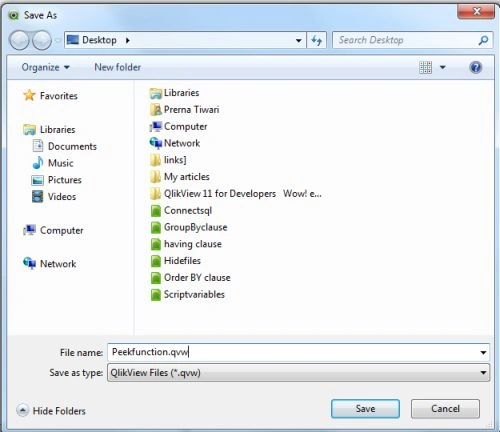Click the Change your view grid icon
The height and width of the screenshot is (432, 500).
pyautogui.click(x=425, y=67)
